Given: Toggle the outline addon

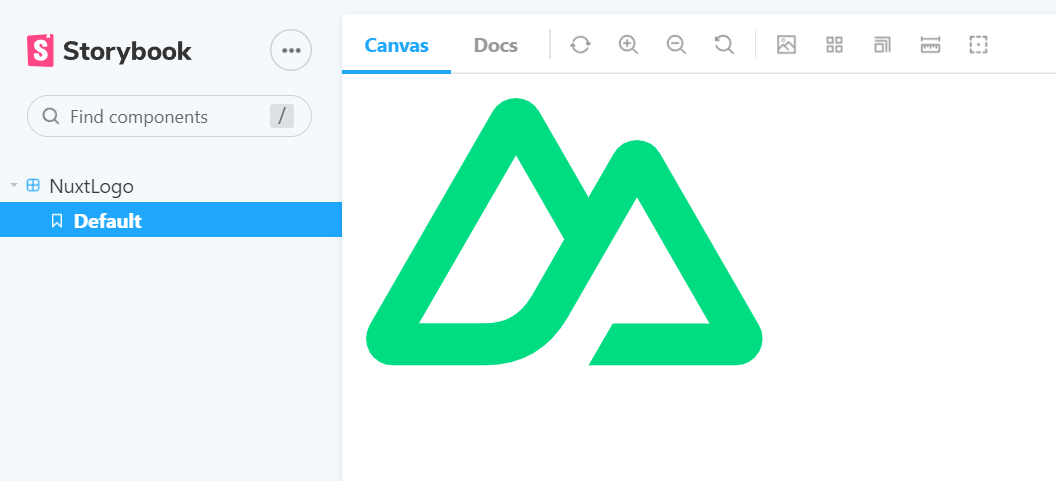Looking at the screenshot, I should click(979, 45).
